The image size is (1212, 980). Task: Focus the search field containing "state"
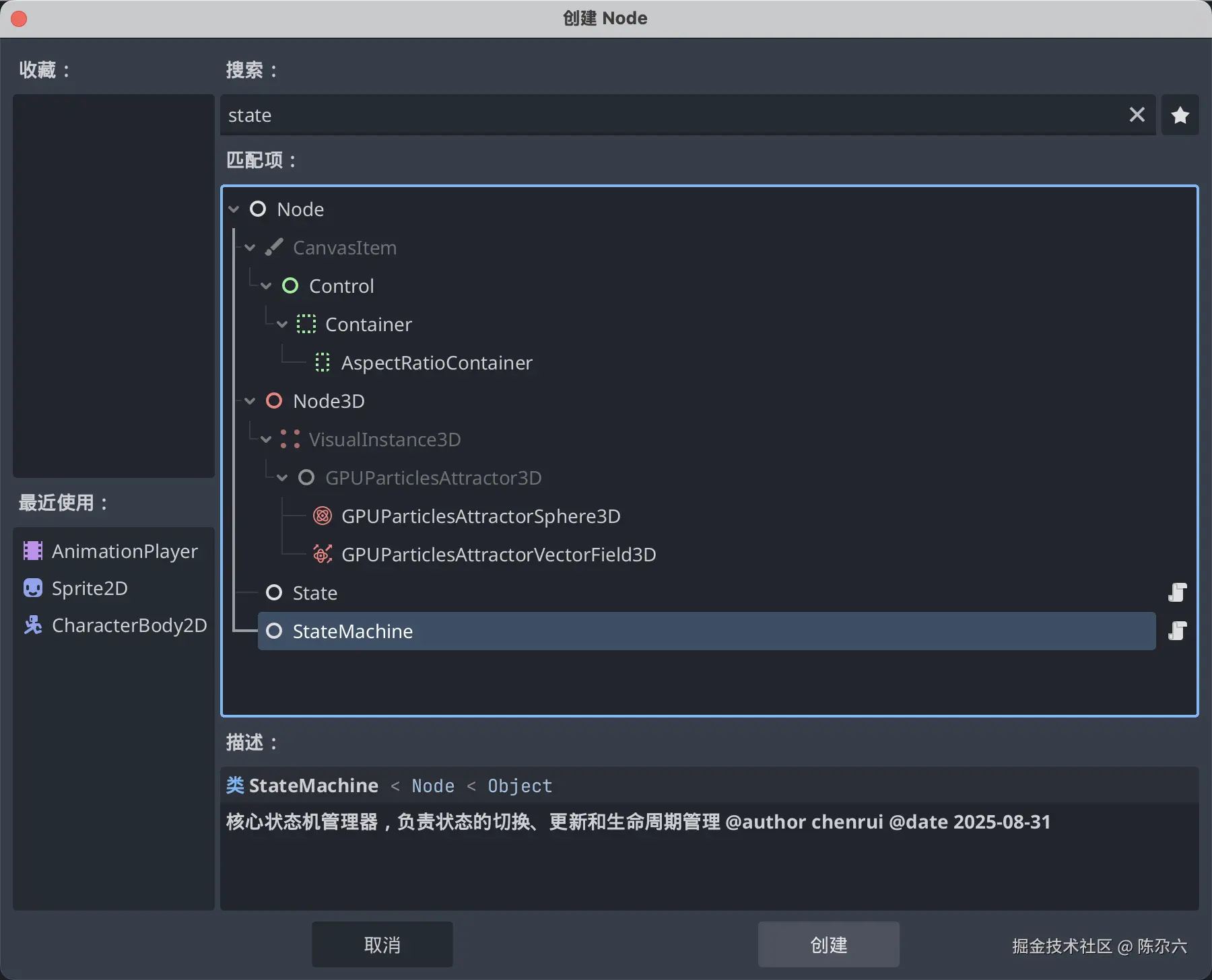(x=688, y=115)
